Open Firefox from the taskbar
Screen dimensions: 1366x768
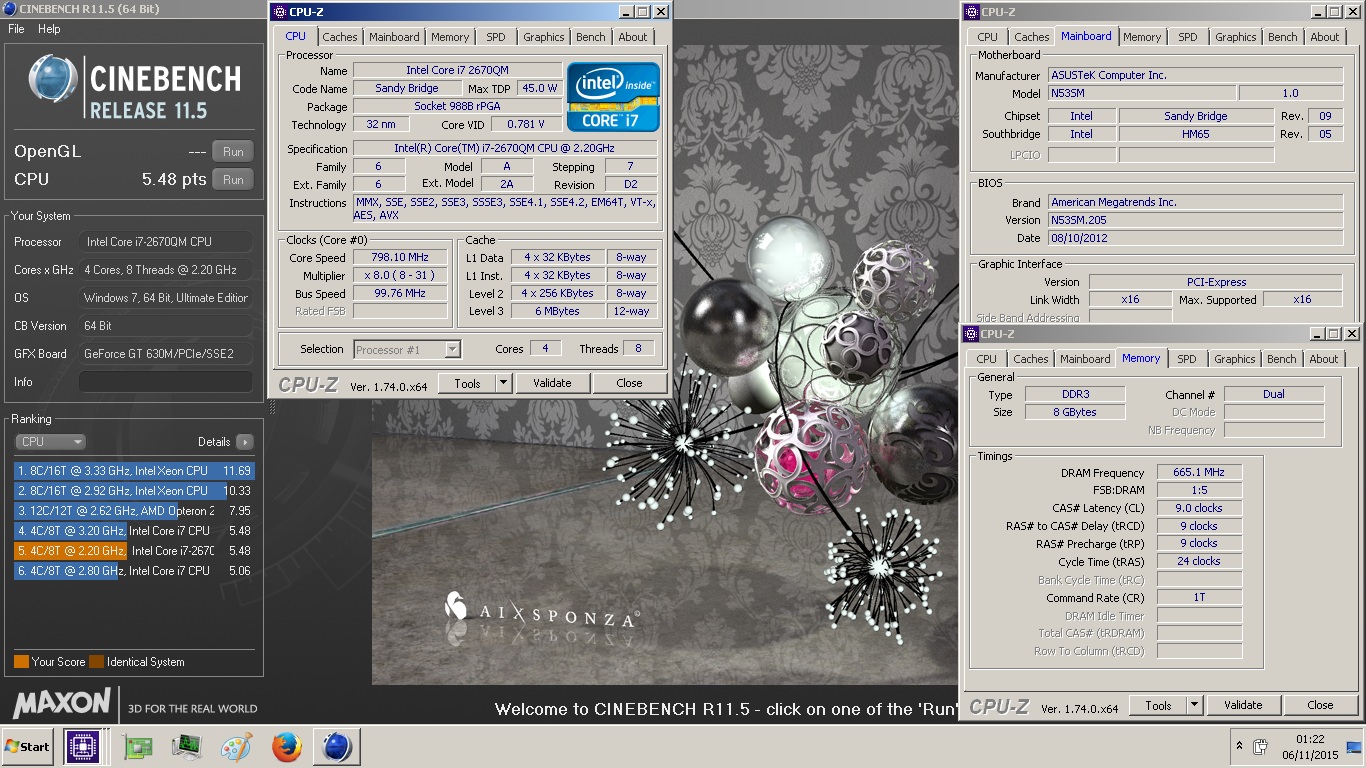point(287,747)
